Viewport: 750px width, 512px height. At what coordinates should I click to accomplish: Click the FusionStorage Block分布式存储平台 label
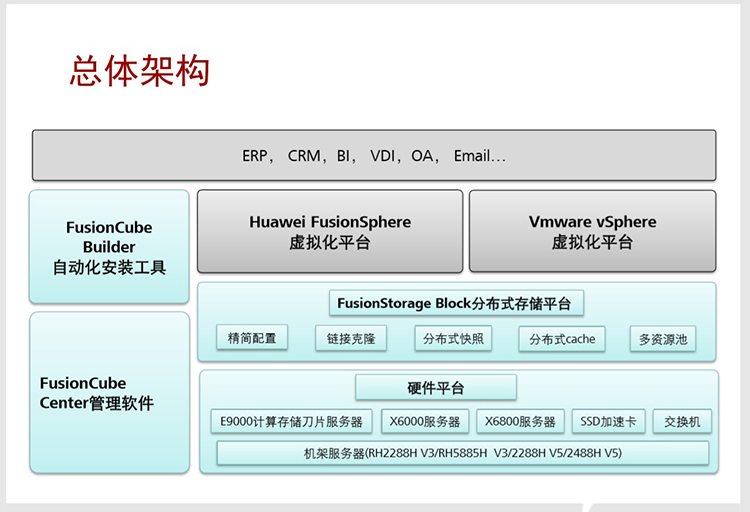[456, 303]
